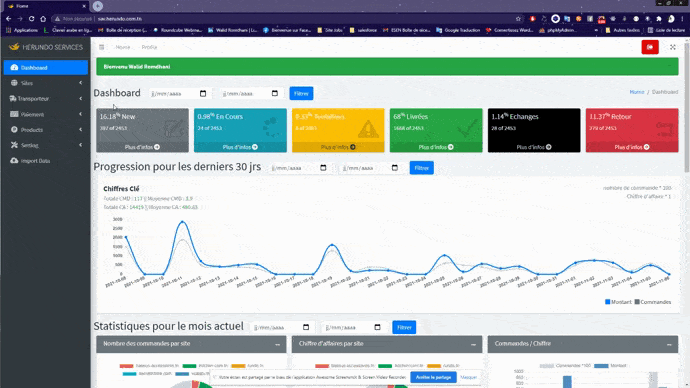Open the Profile link in top navbar
This screenshot has height=388, width=690.
[x=149, y=47]
